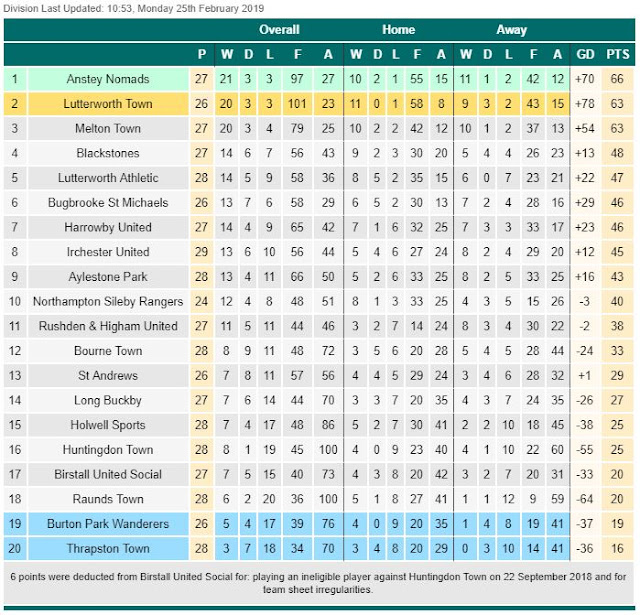Select Bugbrooke St Michaels row name

107,203
